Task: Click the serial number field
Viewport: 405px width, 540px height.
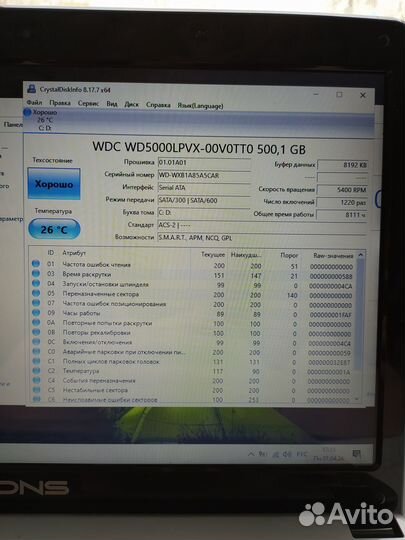Action: tap(204, 175)
